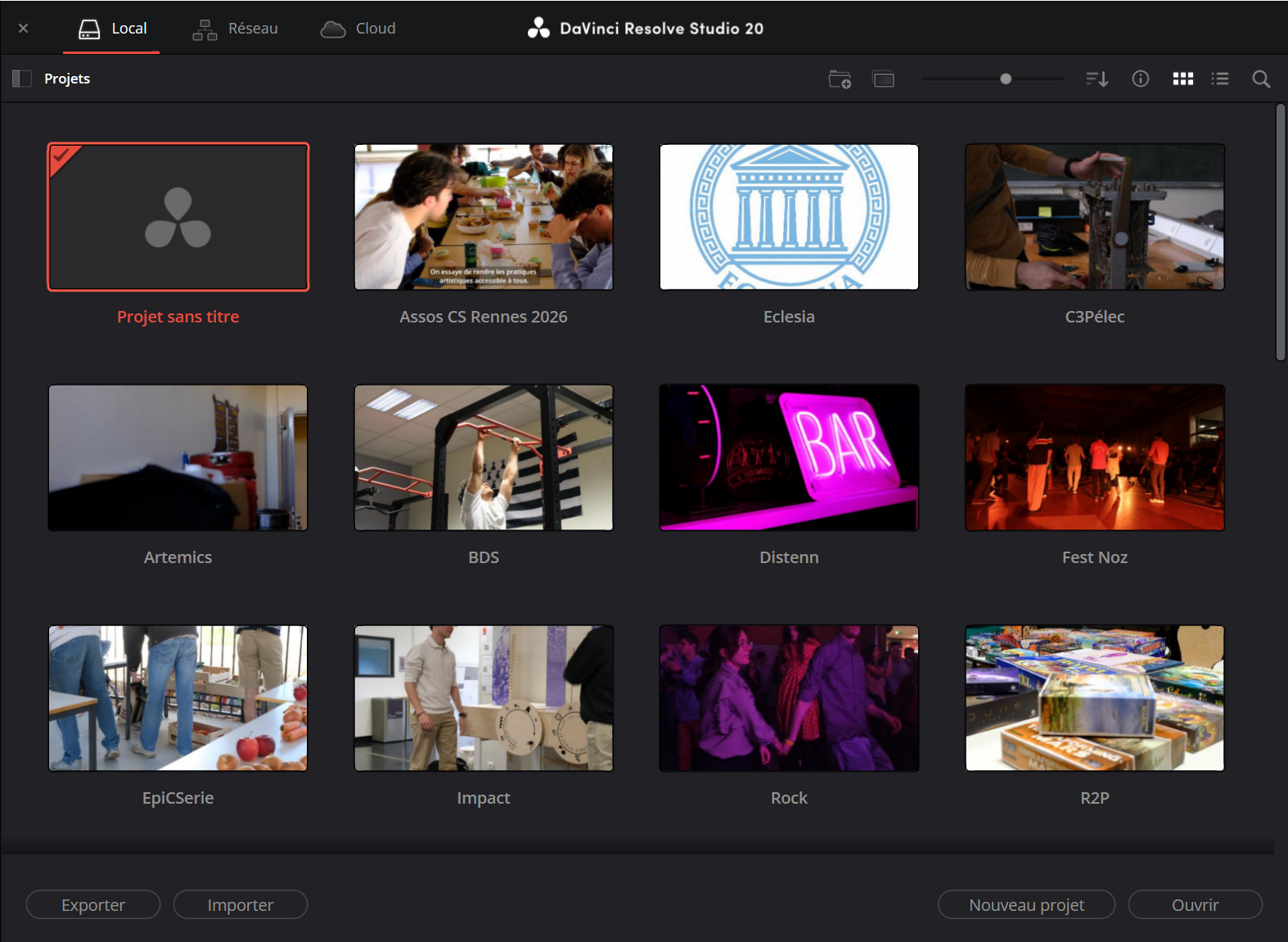Image resolution: width=1288 pixels, height=942 pixels.
Task: Close the project manager window
Action: [x=24, y=29]
